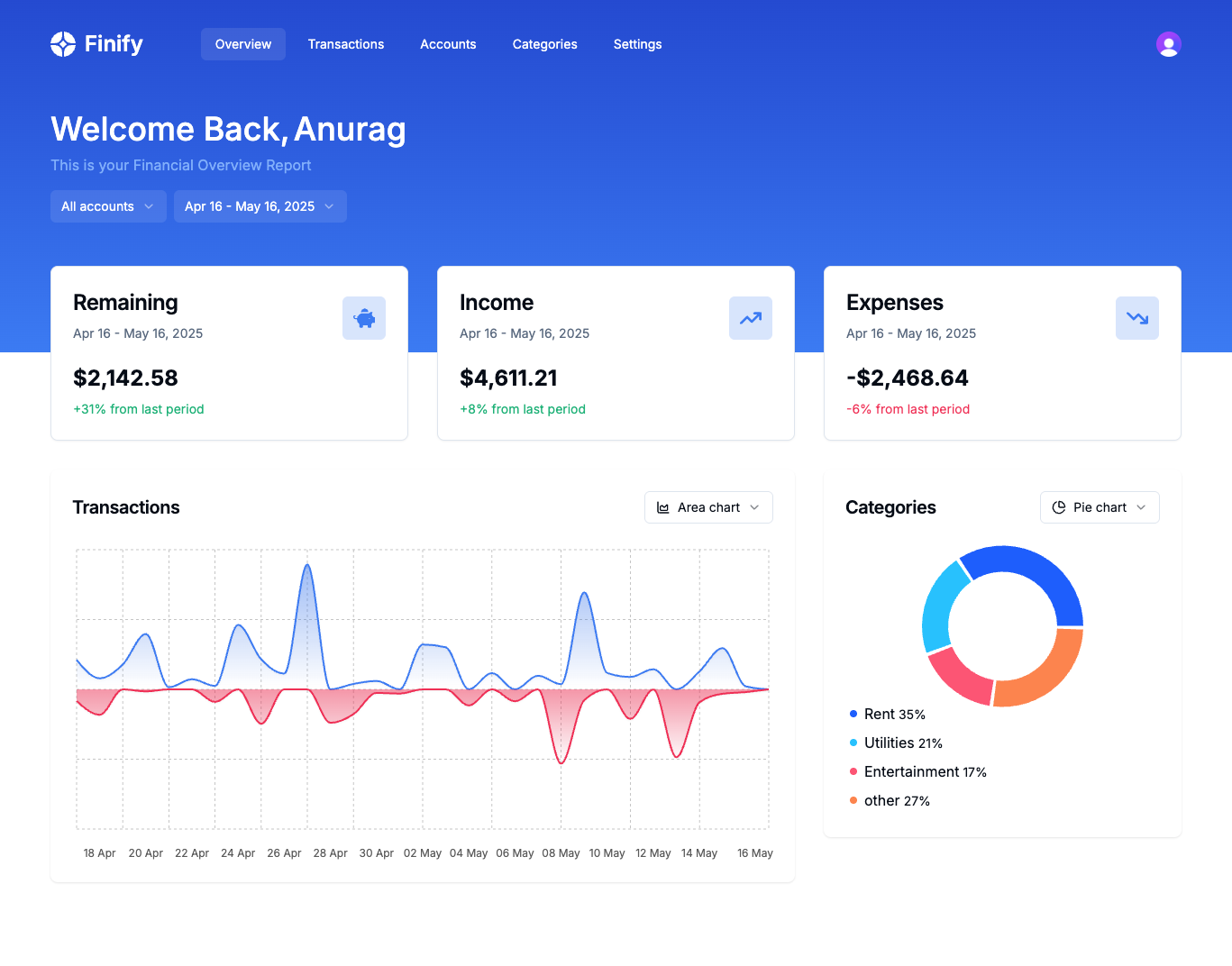The image size is (1232, 966).
Task: Toggle the Rent category in the legend
Action: coord(894,714)
